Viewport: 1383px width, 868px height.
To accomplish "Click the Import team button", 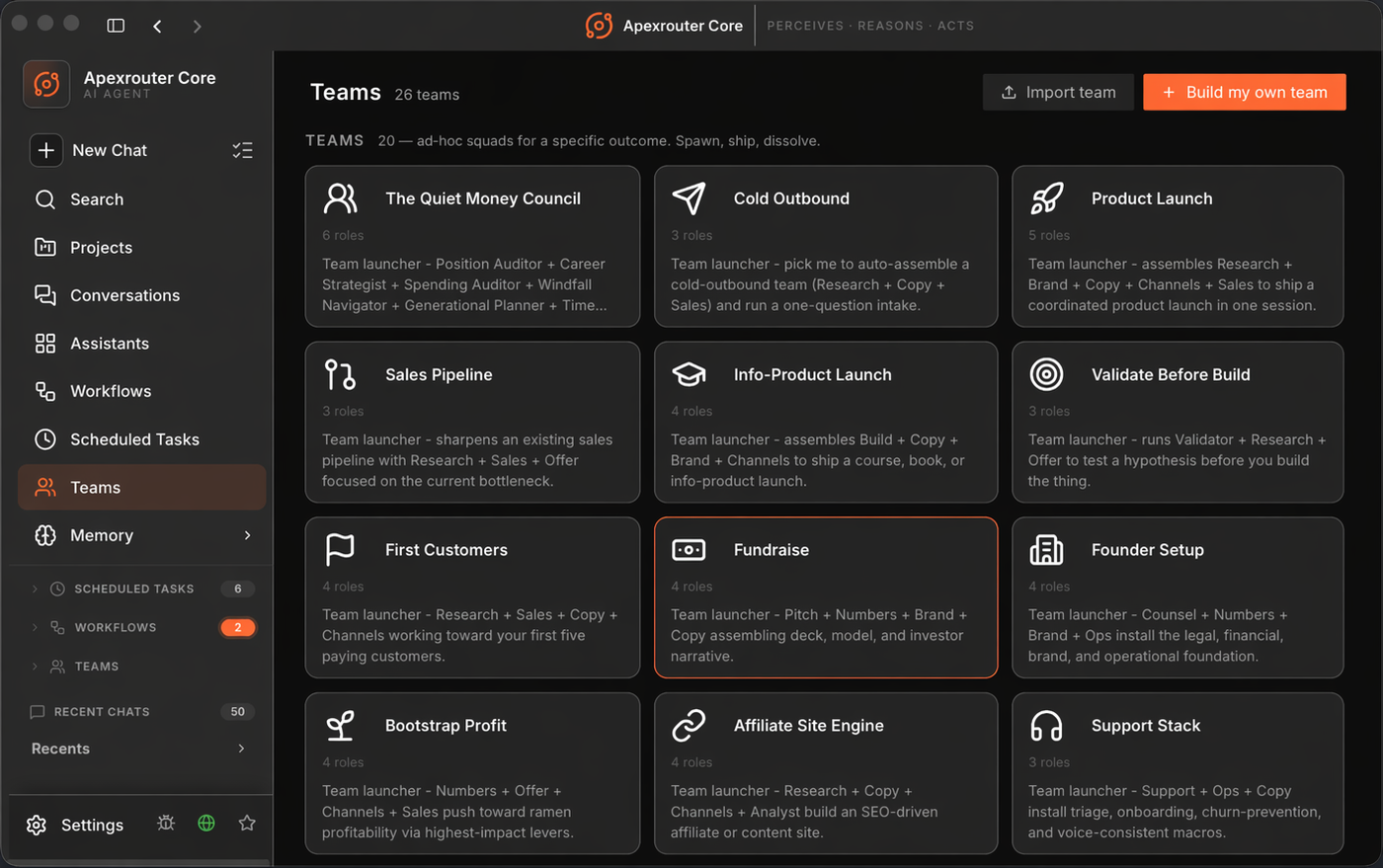I will pyautogui.click(x=1058, y=92).
